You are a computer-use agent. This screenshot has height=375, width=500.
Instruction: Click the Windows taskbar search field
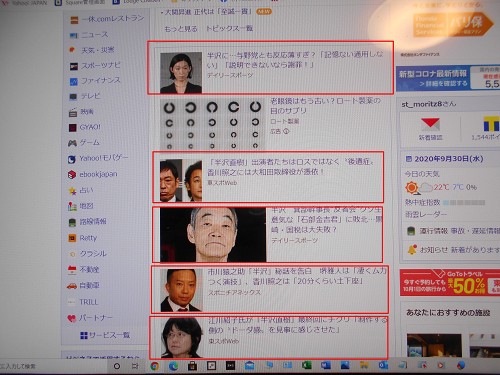click(50, 366)
